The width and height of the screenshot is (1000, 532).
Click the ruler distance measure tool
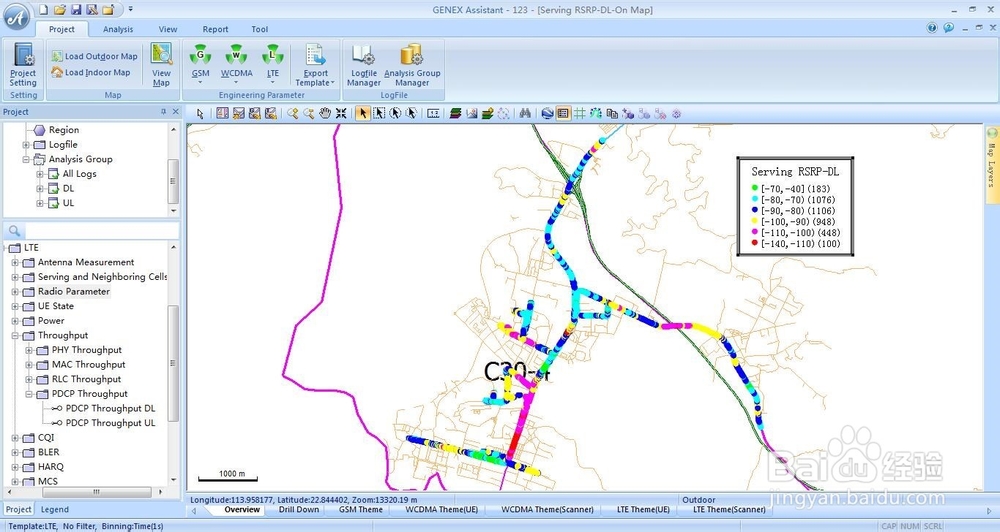(434, 114)
